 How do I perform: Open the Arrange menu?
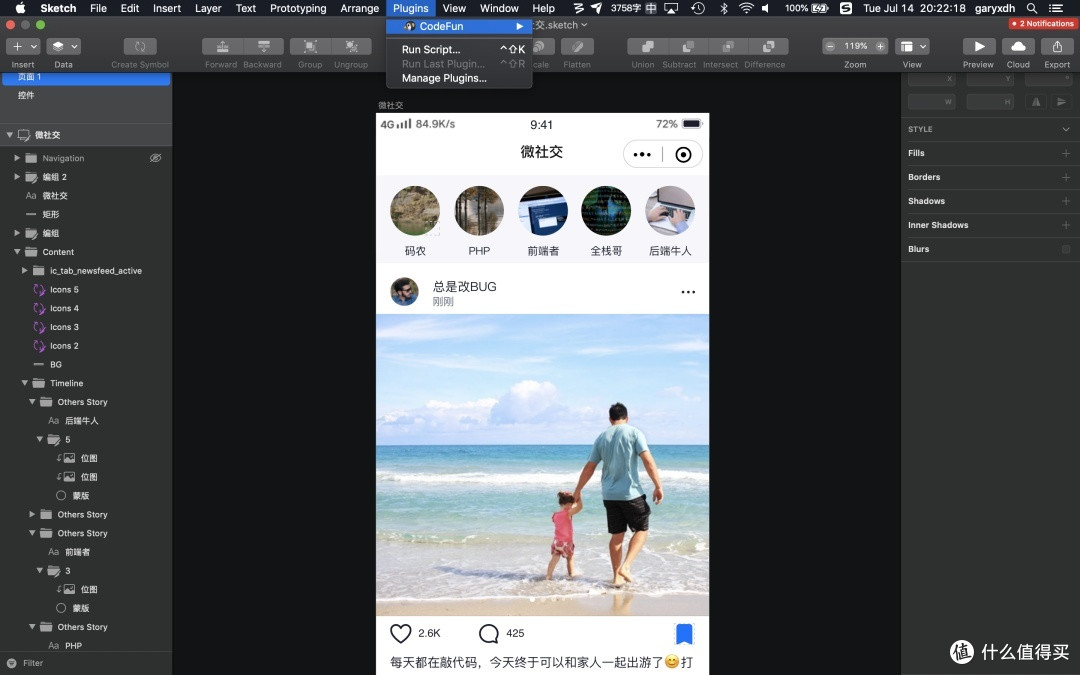click(x=360, y=8)
